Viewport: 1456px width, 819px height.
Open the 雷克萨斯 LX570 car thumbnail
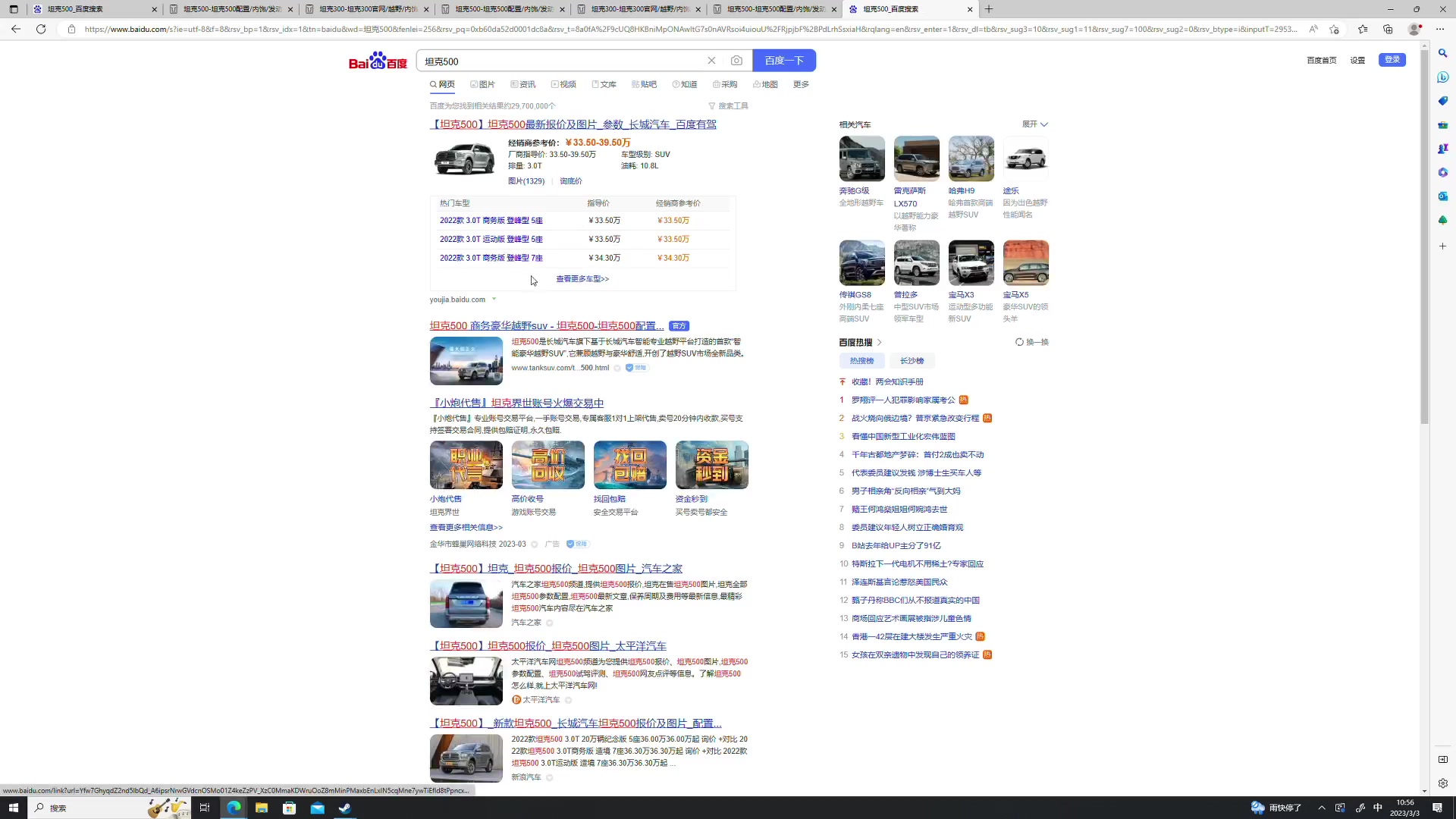point(916,158)
